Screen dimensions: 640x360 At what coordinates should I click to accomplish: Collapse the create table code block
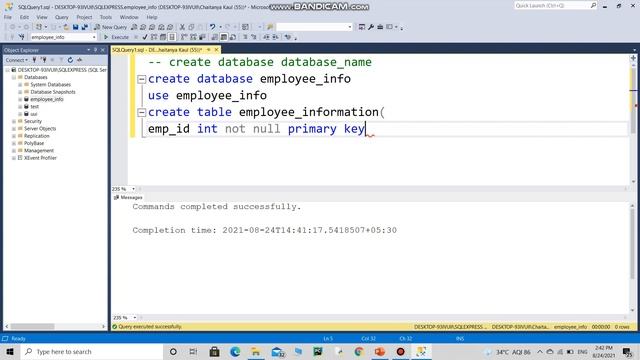[x=142, y=113]
